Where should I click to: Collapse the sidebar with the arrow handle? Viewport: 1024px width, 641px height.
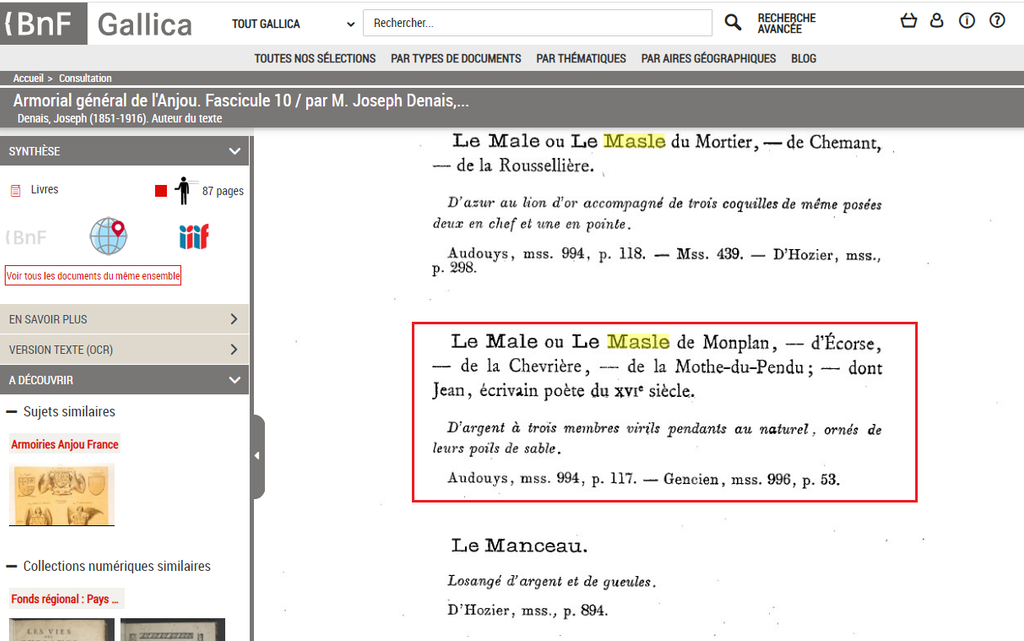[257, 456]
